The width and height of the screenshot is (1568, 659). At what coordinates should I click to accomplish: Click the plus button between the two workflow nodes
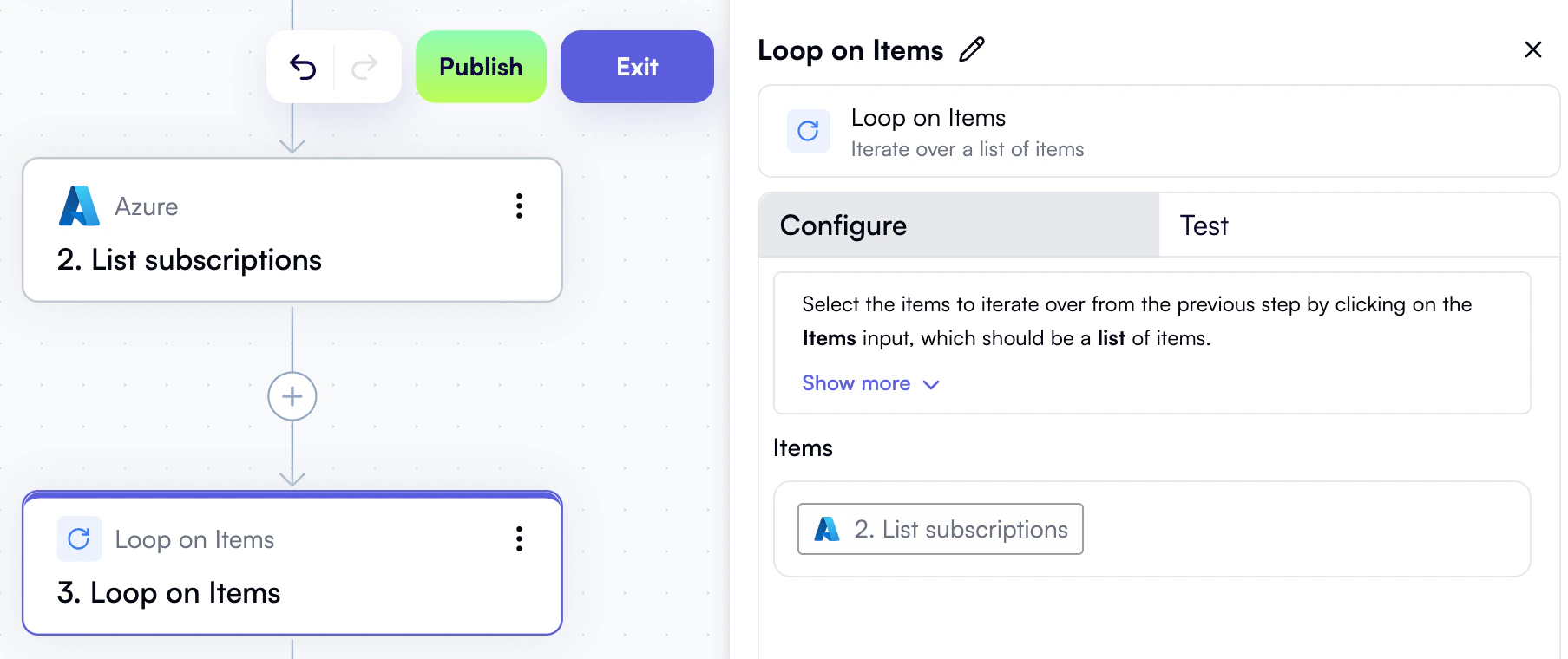click(292, 396)
